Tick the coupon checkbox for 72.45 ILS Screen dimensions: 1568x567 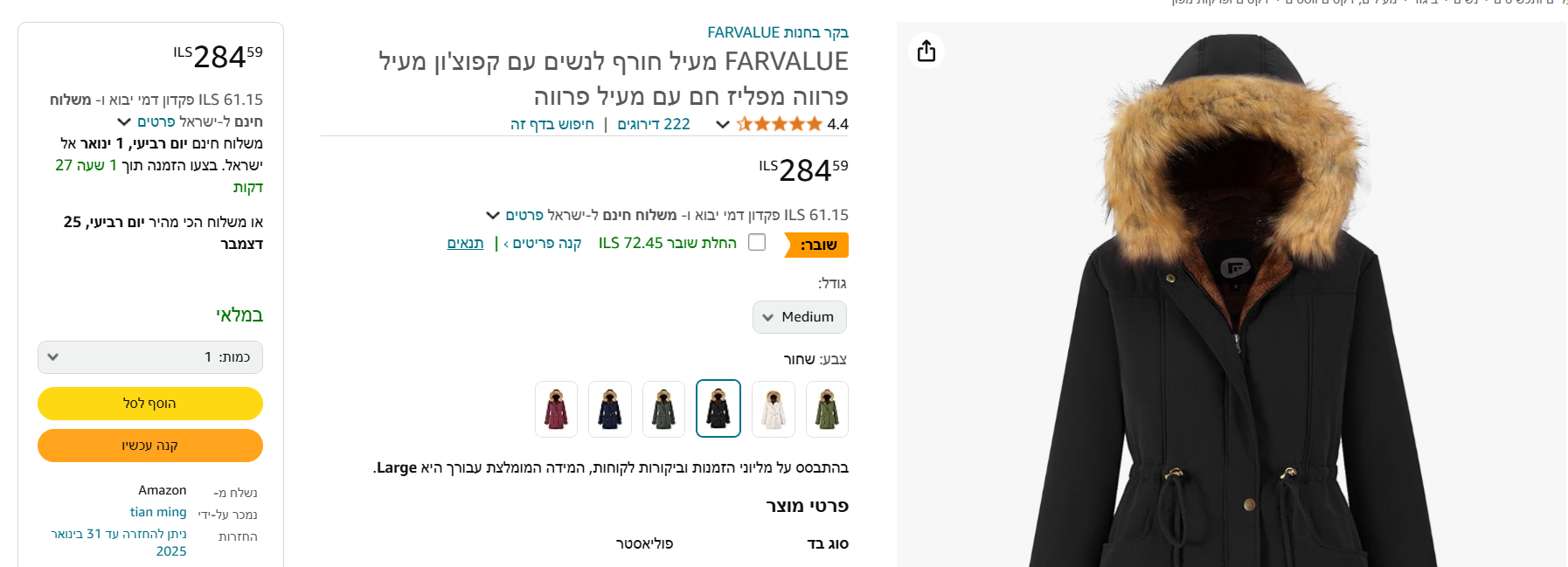click(758, 242)
